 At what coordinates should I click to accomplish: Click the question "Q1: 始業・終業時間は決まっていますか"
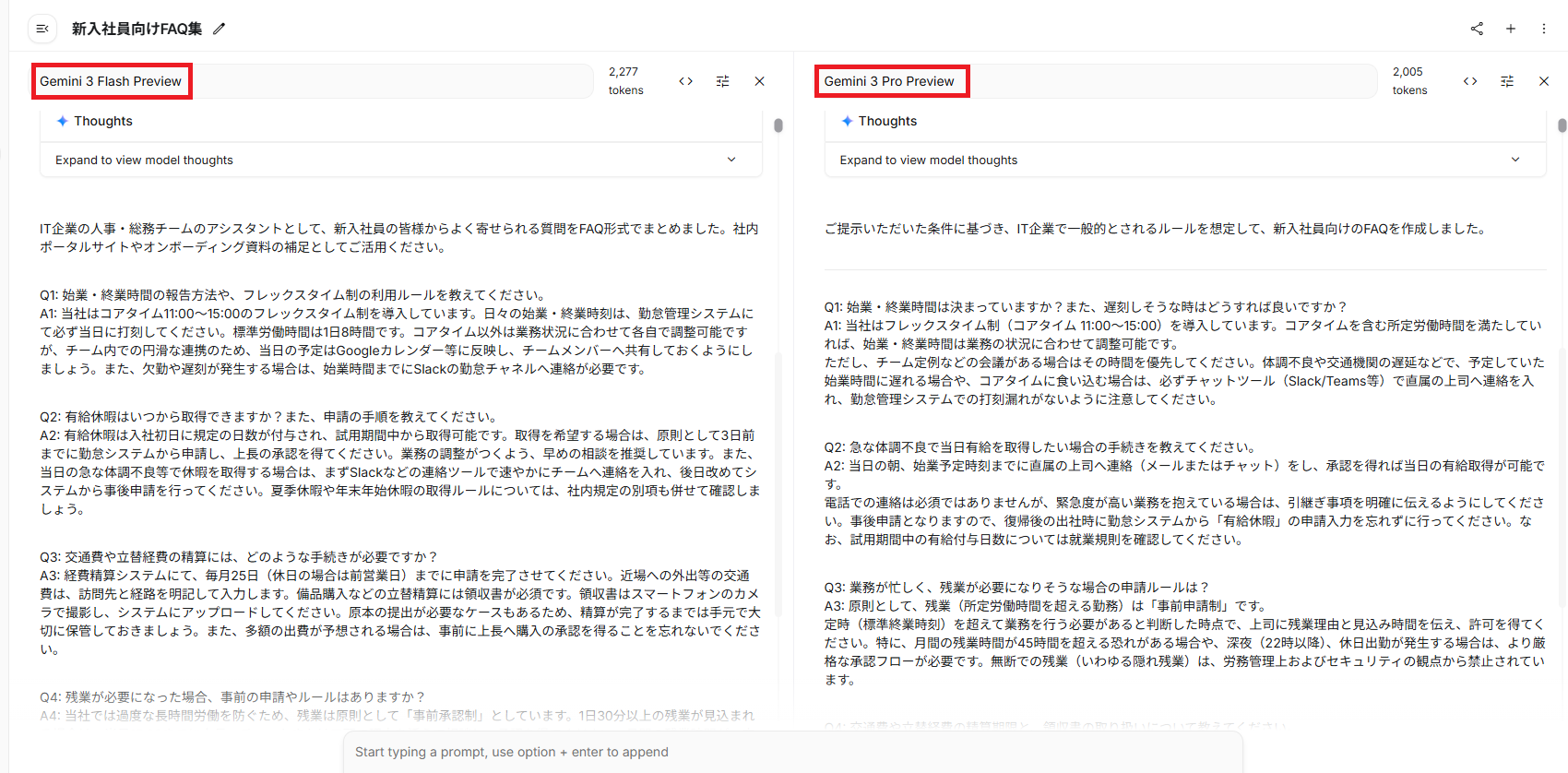(1086, 307)
